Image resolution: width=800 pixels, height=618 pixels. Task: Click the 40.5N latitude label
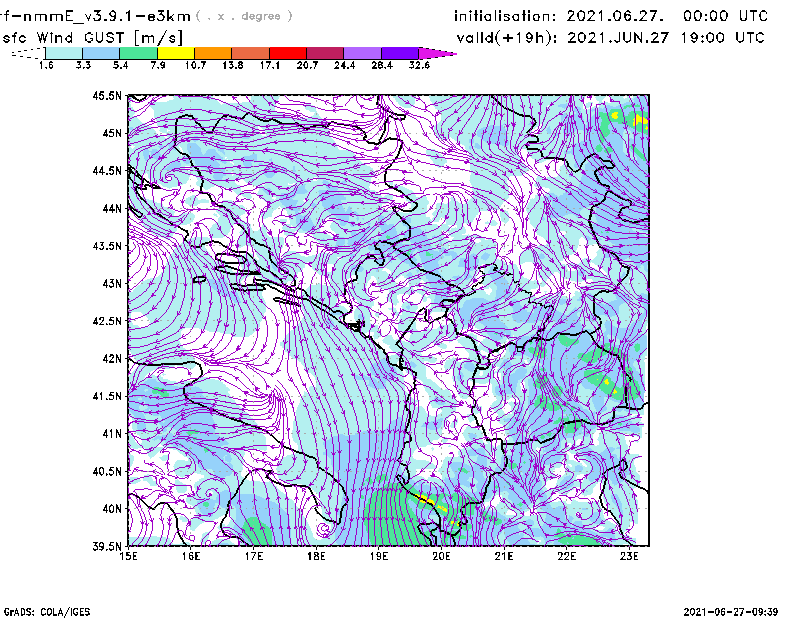click(x=107, y=471)
